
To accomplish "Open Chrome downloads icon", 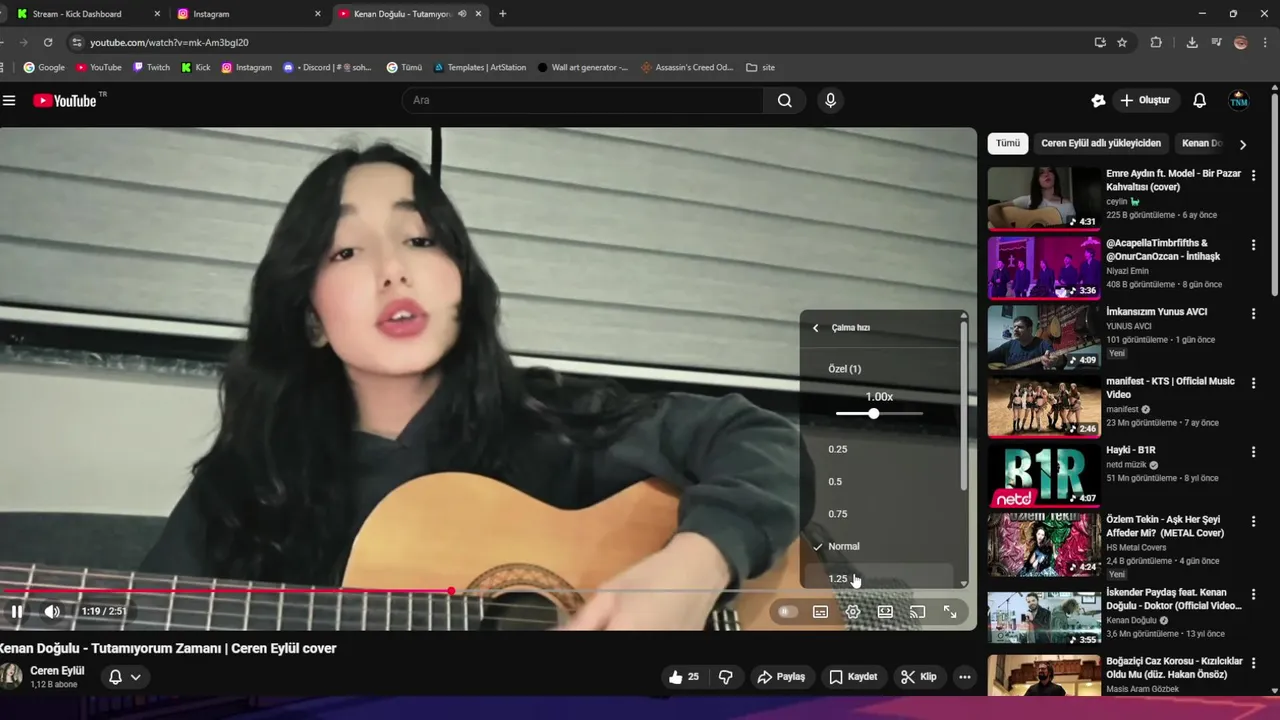I will click(1192, 42).
